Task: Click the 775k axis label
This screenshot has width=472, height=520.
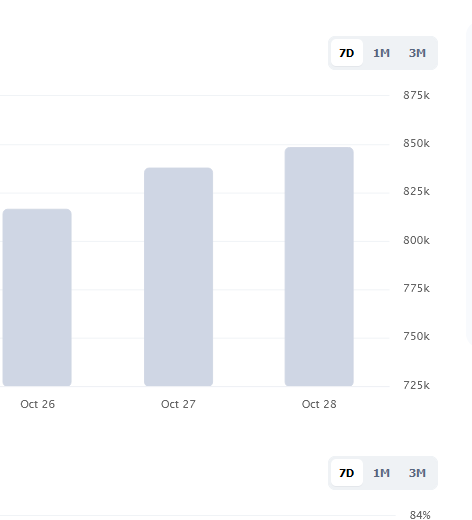Action: (x=416, y=288)
